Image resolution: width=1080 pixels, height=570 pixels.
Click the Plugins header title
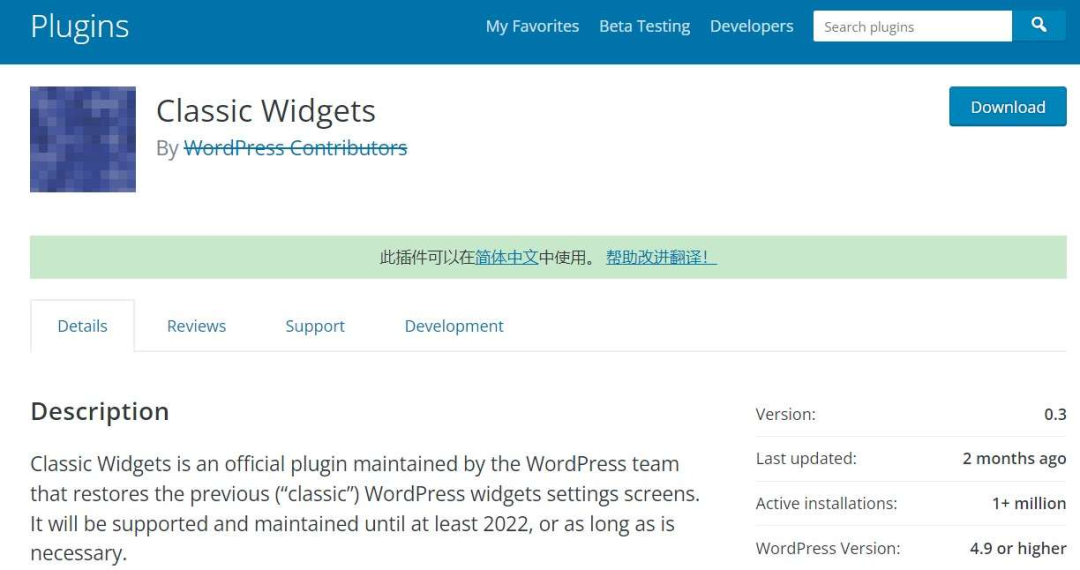pyautogui.click(x=80, y=28)
